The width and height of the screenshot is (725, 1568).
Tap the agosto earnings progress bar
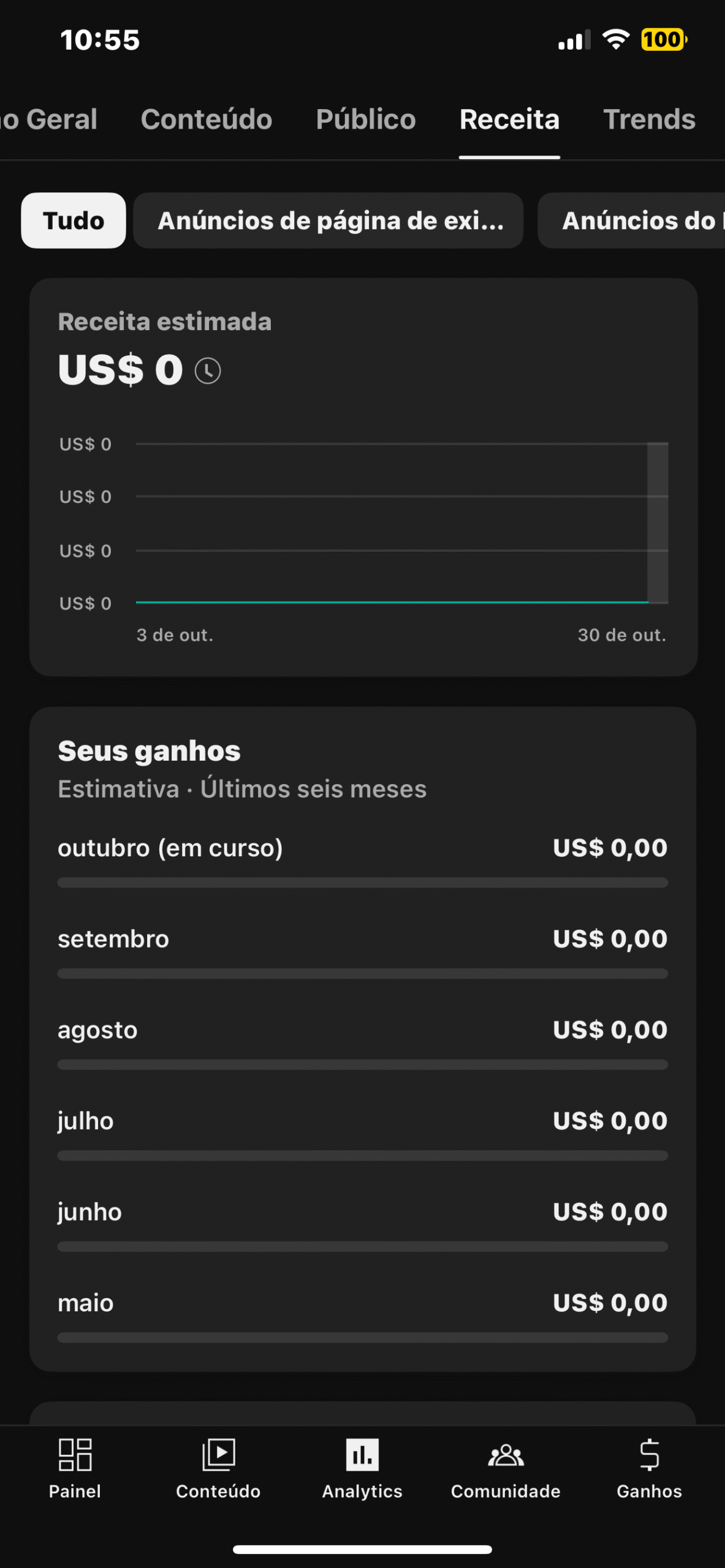click(x=362, y=1065)
